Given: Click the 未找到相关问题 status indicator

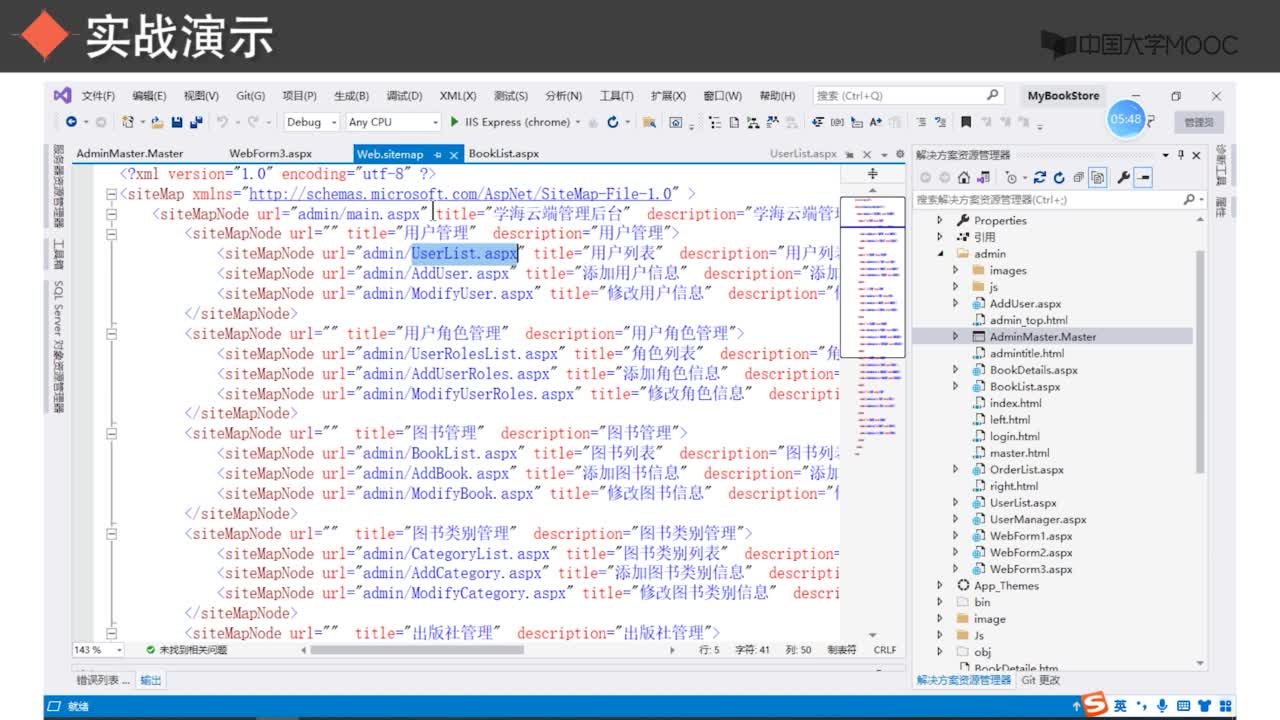Looking at the screenshot, I should click(x=187, y=650).
